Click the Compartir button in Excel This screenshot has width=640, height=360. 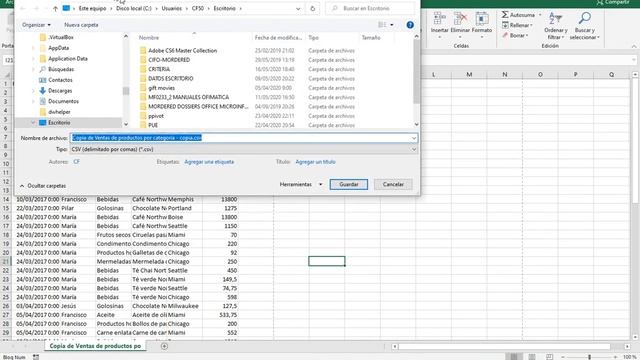tap(613, 3)
